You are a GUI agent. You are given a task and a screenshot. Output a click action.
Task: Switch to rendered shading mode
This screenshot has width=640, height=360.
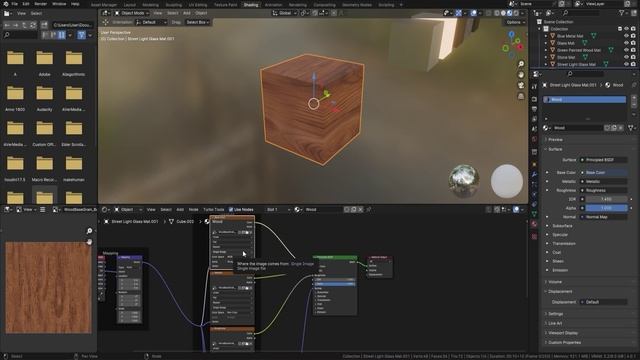point(516,13)
